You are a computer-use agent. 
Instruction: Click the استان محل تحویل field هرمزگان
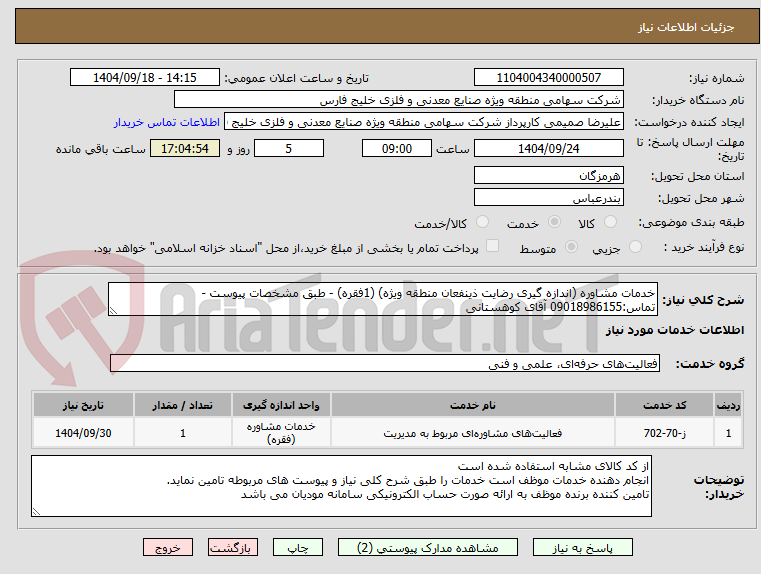(x=548, y=175)
